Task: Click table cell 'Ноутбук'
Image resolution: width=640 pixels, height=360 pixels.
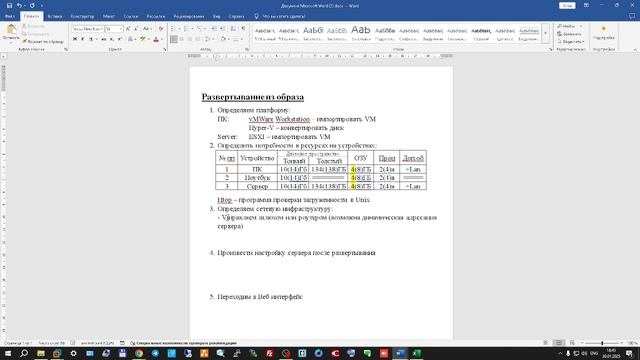Action: (x=257, y=178)
